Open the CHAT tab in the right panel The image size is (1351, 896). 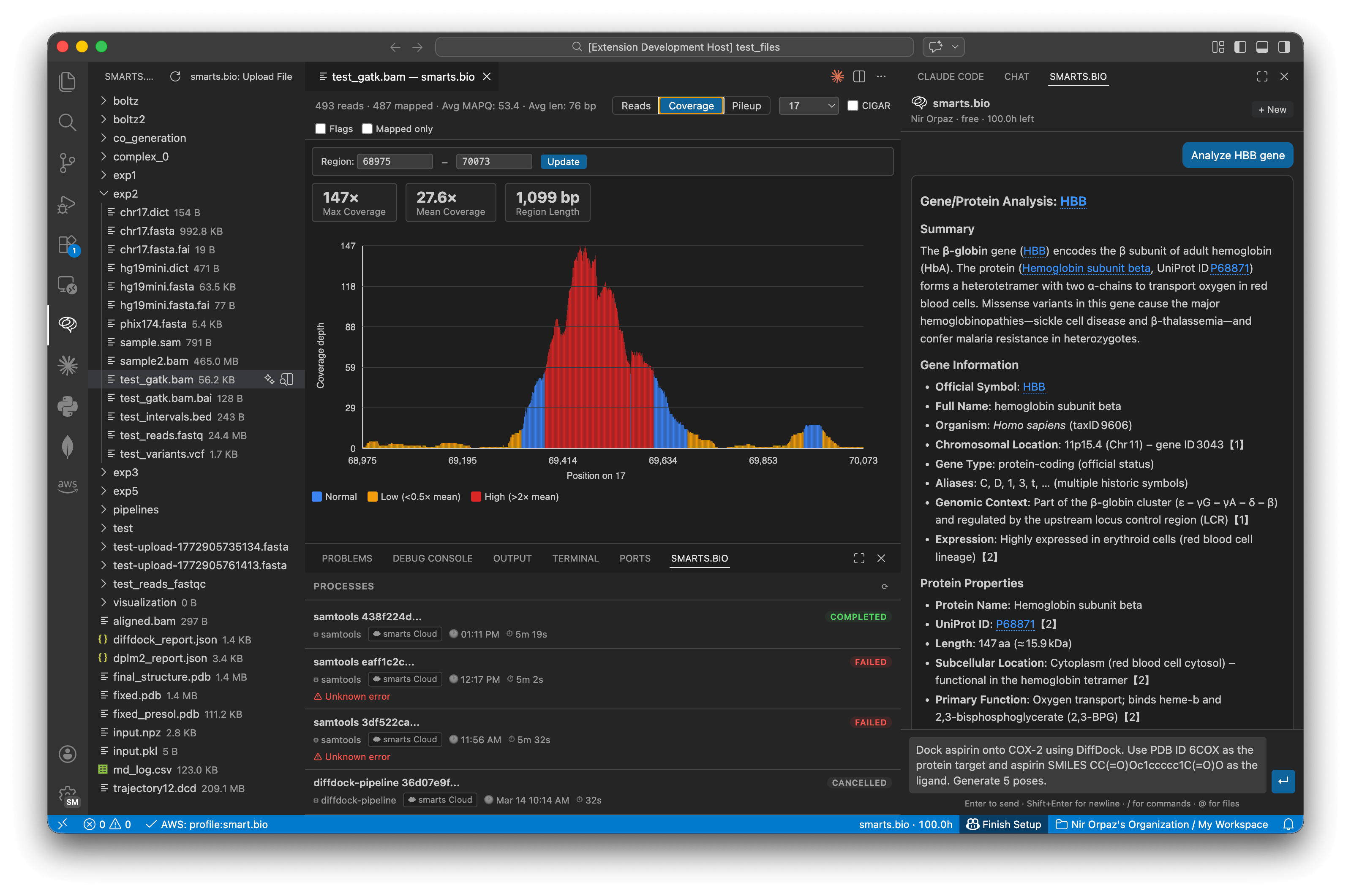click(x=1016, y=76)
